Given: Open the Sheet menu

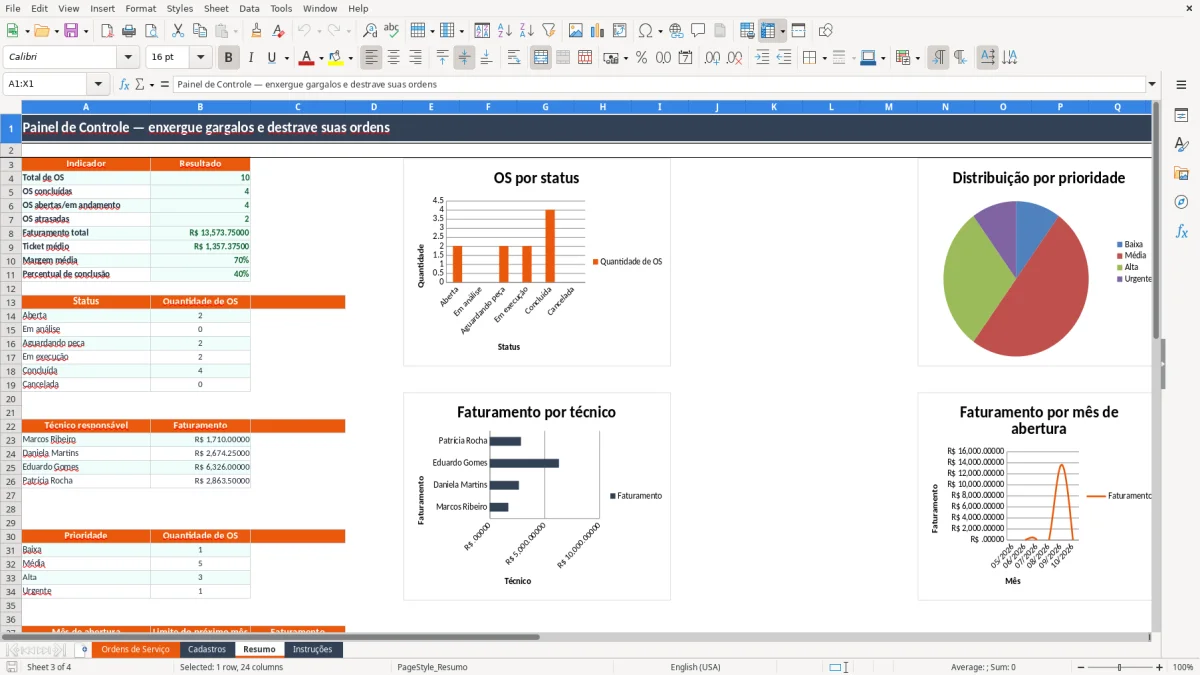Looking at the screenshot, I should [x=216, y=8].
